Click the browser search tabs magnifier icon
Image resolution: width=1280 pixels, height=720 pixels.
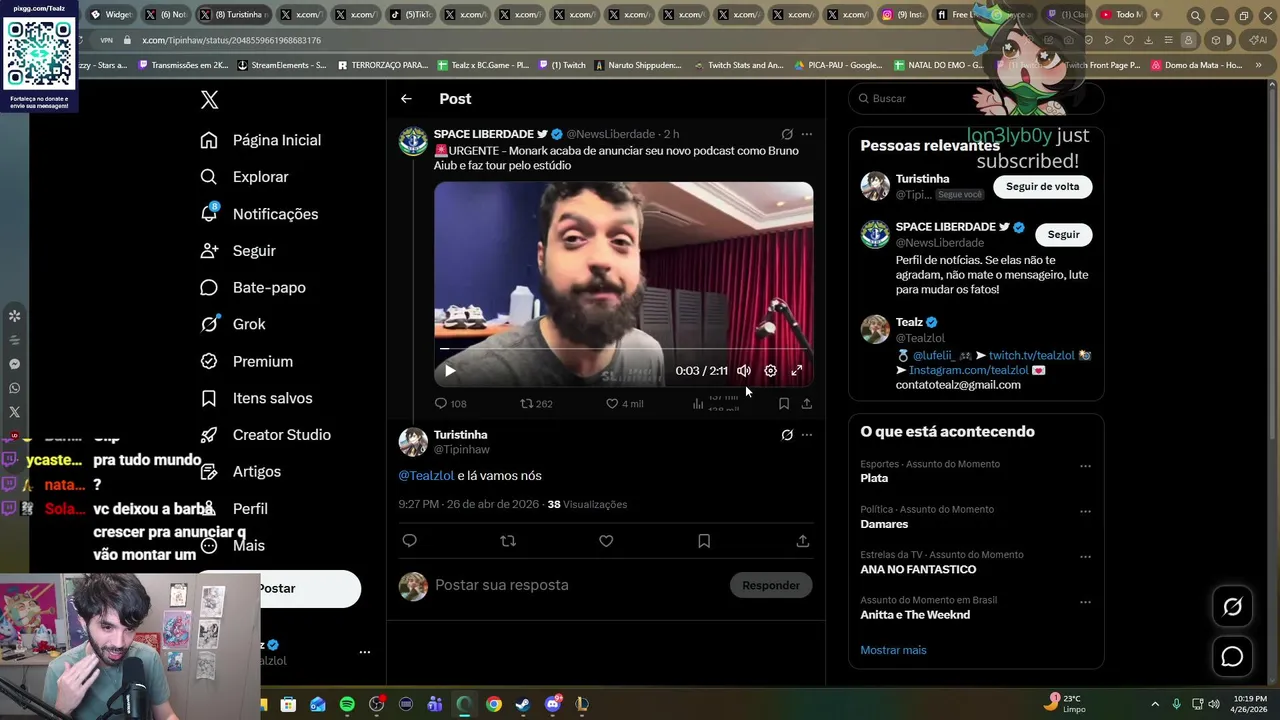pyautogui.click(x=1195, y=15)
